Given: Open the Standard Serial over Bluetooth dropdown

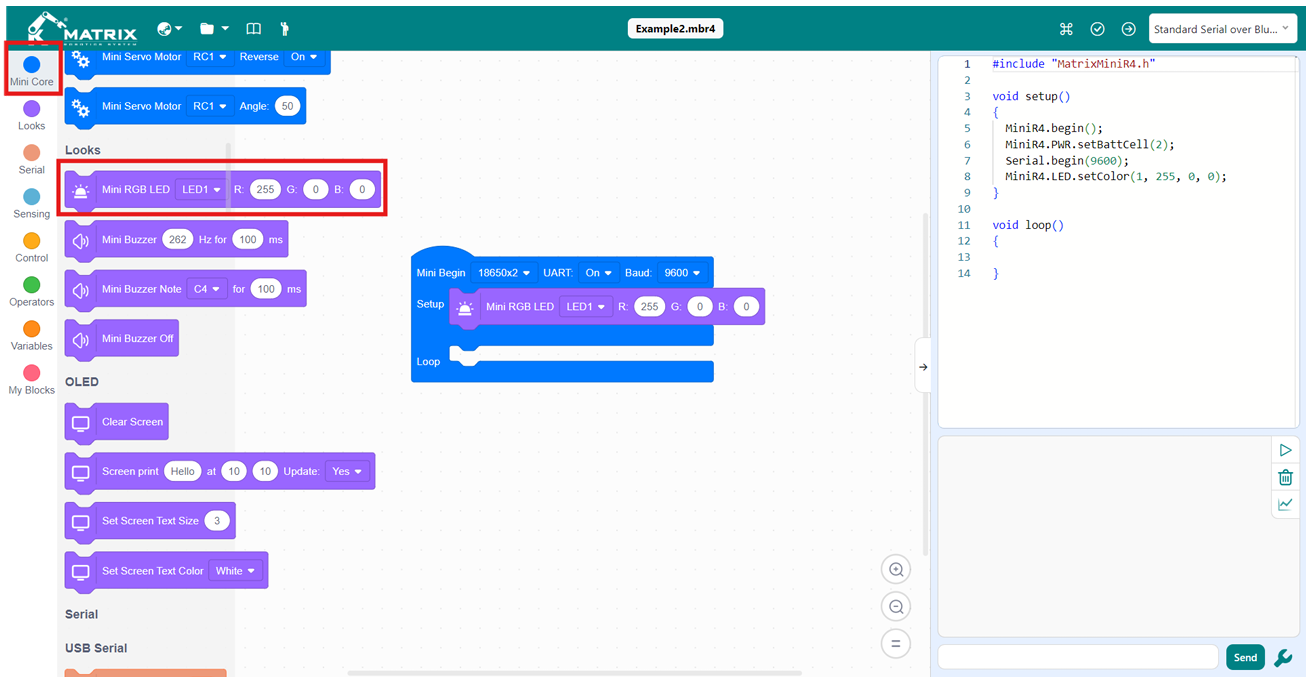Looking at the screenshot, I should tap(1221, 29).
